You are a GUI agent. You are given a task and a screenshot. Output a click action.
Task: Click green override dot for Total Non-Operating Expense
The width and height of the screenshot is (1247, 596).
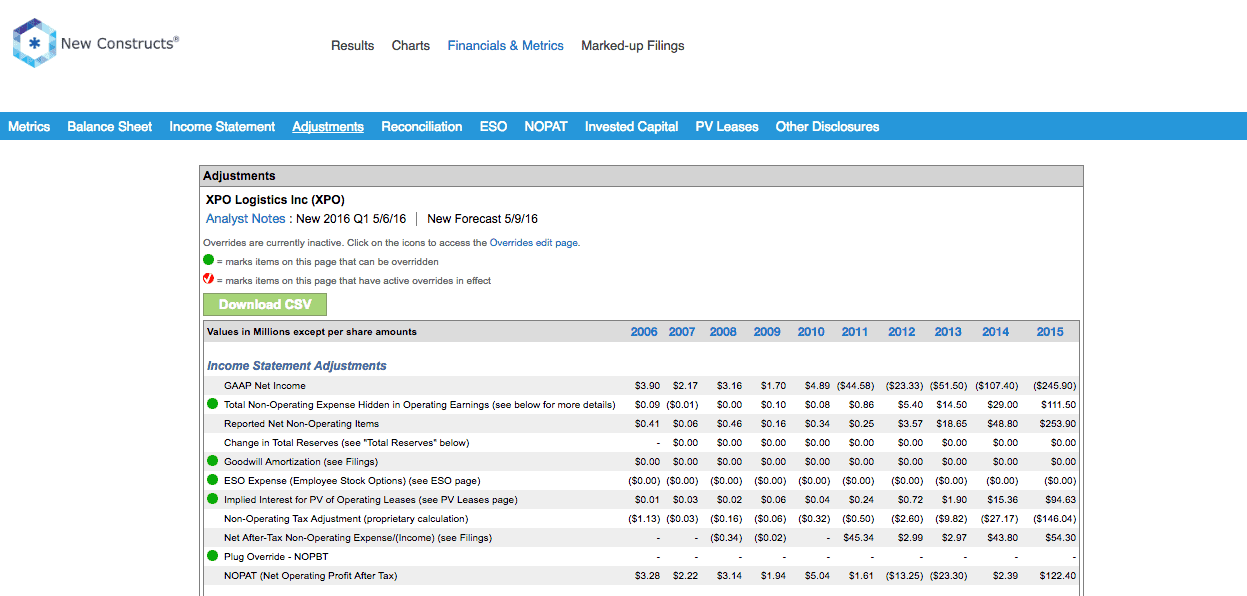click(x=212, y=405)
